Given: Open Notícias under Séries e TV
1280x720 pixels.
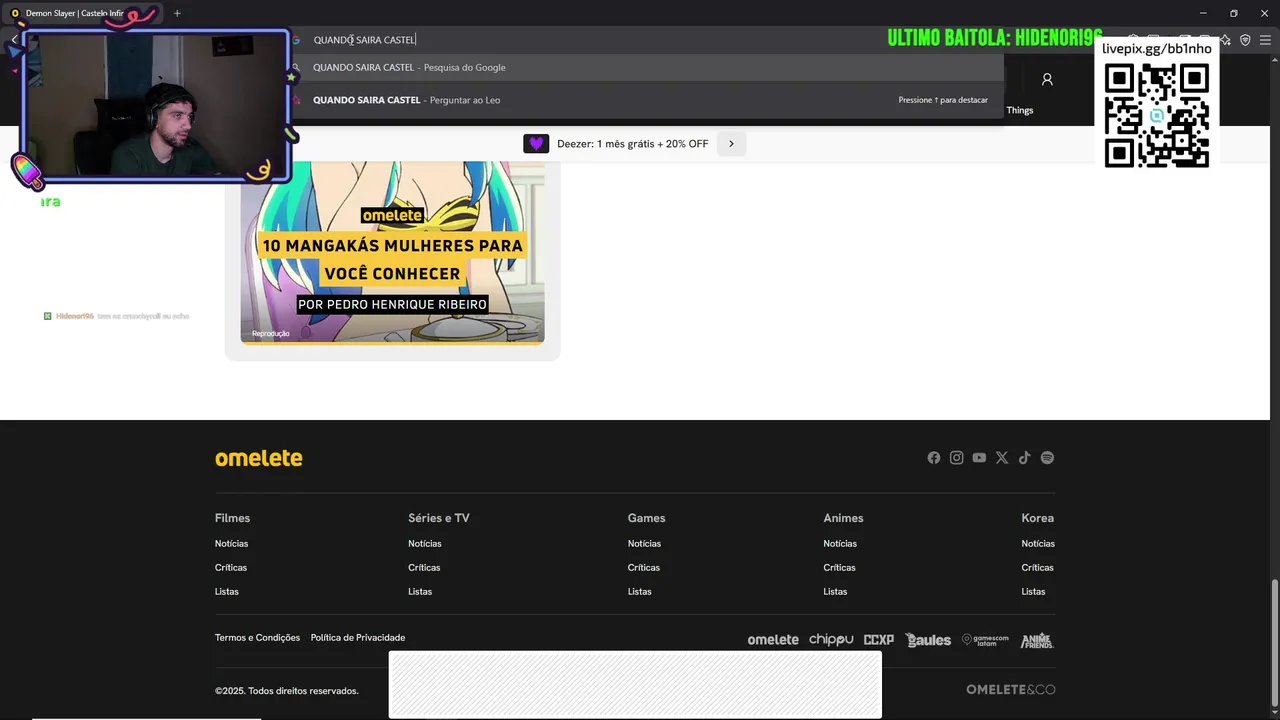Looking at the screenshot, I should pyautogui.click(x=425, y=544).
